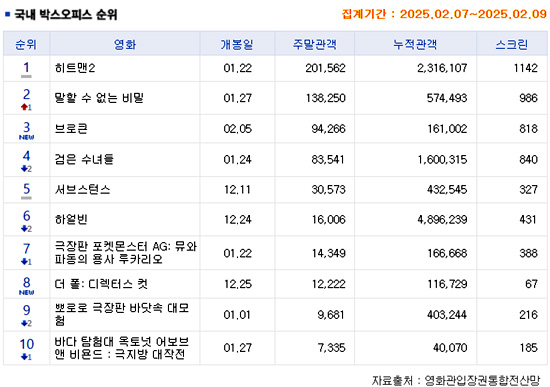Click the cumulative audience value 4,896,239
Viewport: 550px width, 387px height.
(442, 220)
